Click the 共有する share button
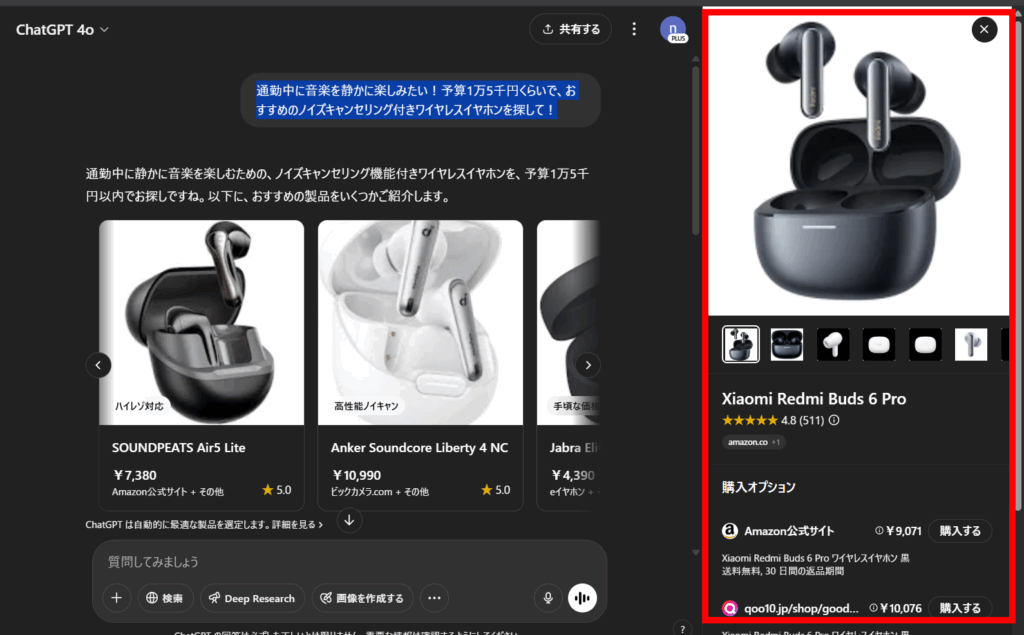This screenshot has height=635, width=1024. [x=571, y=29]
